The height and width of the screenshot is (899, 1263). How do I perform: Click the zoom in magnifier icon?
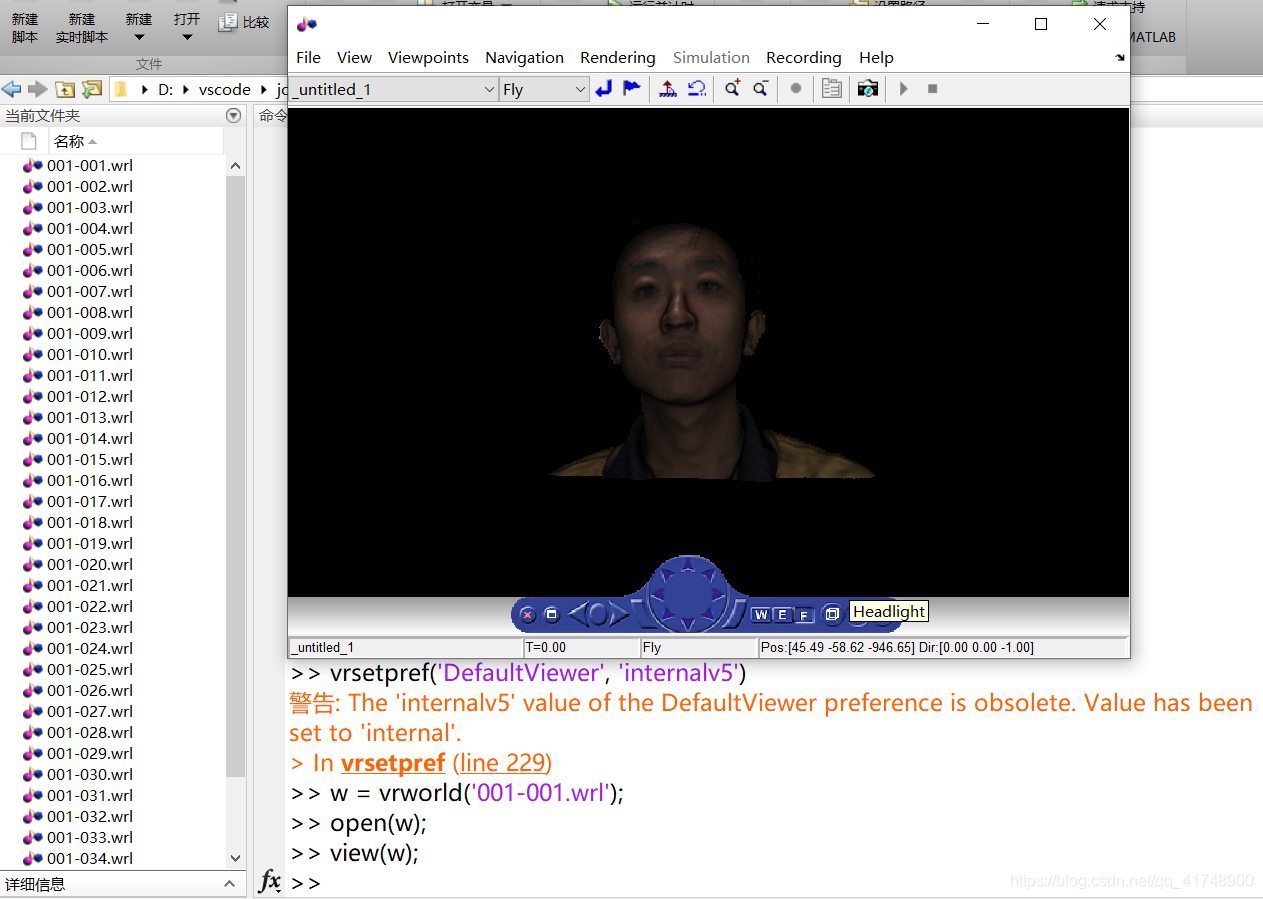pyautogui.click(x=733, y=89)
